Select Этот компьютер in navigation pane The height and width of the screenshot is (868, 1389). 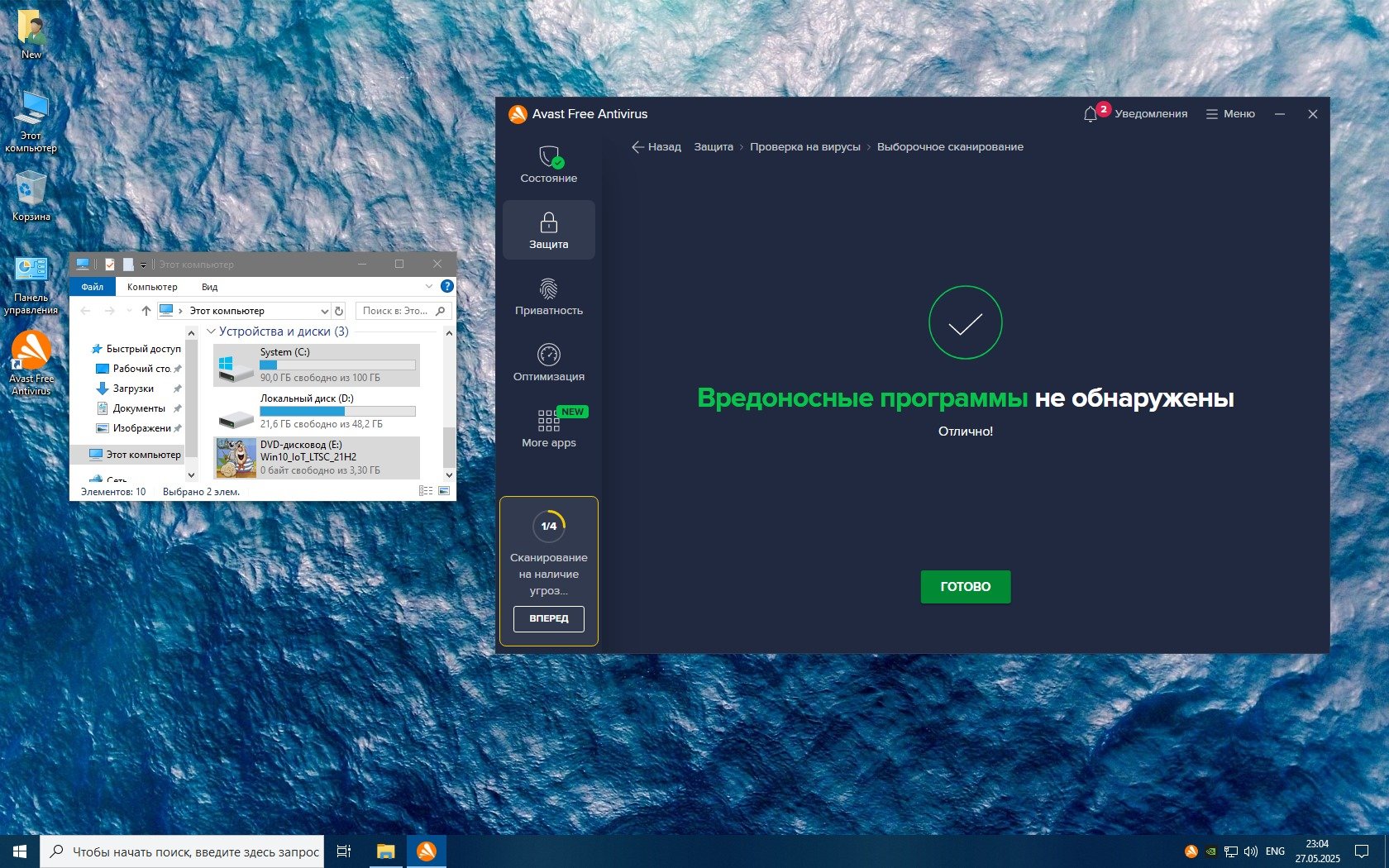(135, 455)
